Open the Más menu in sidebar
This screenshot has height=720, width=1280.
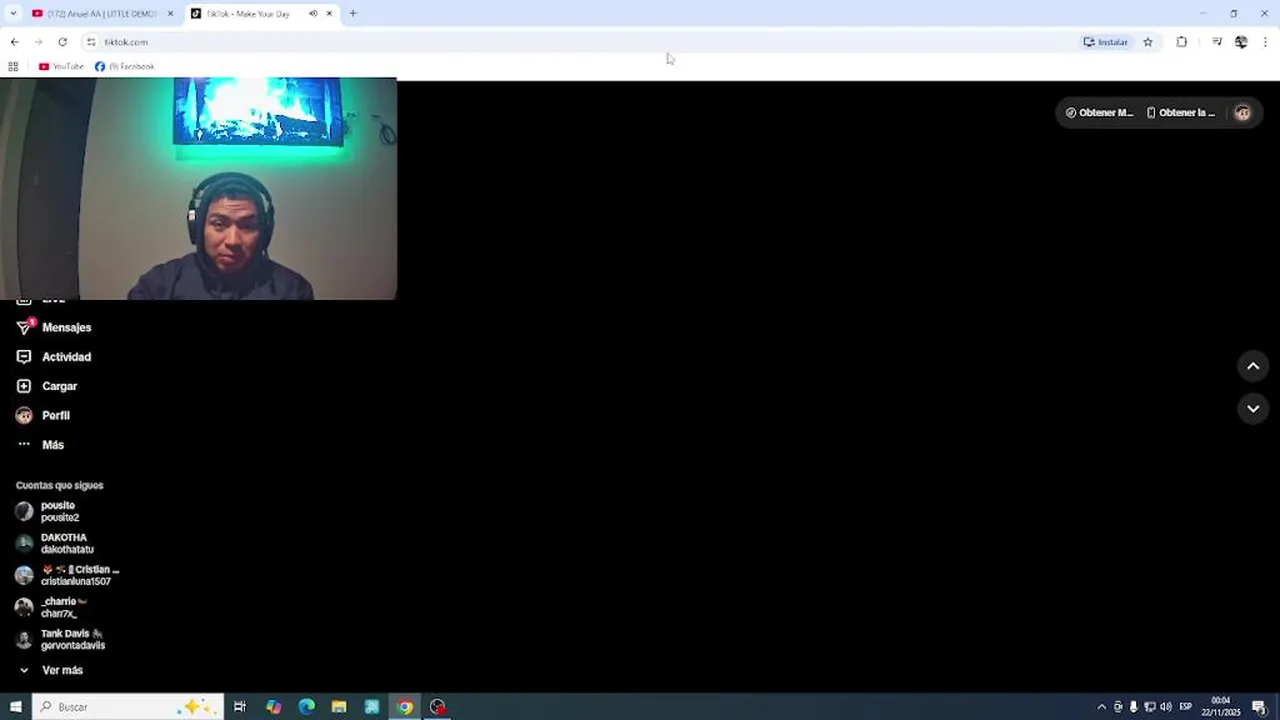[40, 445]
